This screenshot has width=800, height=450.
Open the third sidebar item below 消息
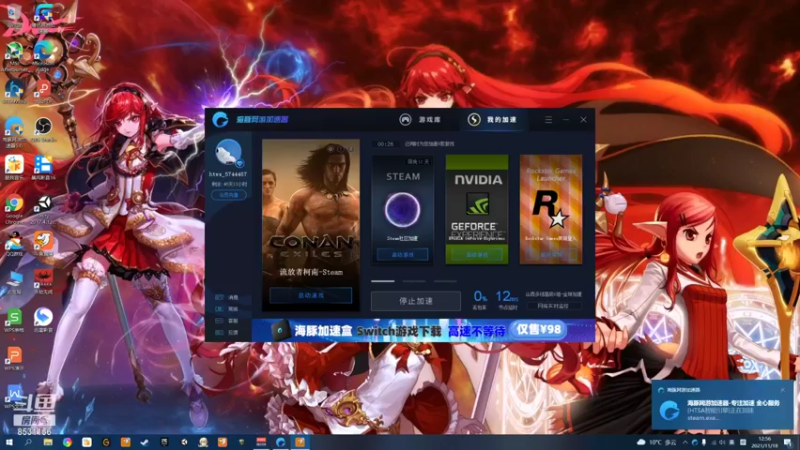coord(227,320)
